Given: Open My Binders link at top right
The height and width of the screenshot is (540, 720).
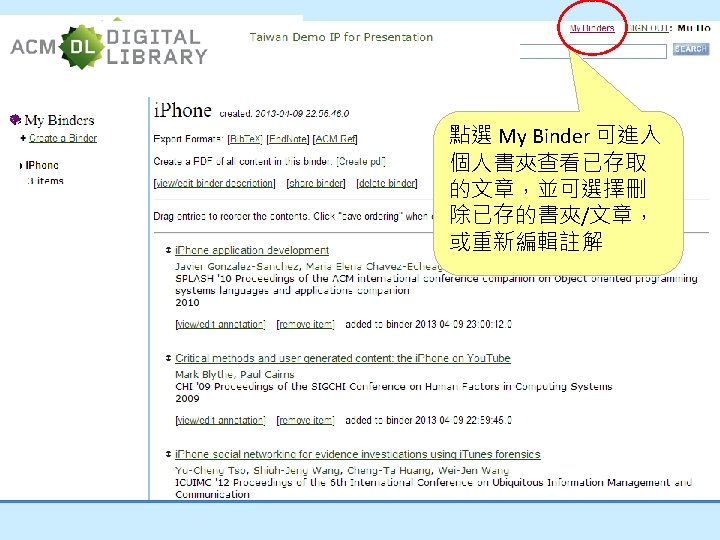Looking at the screenshot, I should [592, 28].
